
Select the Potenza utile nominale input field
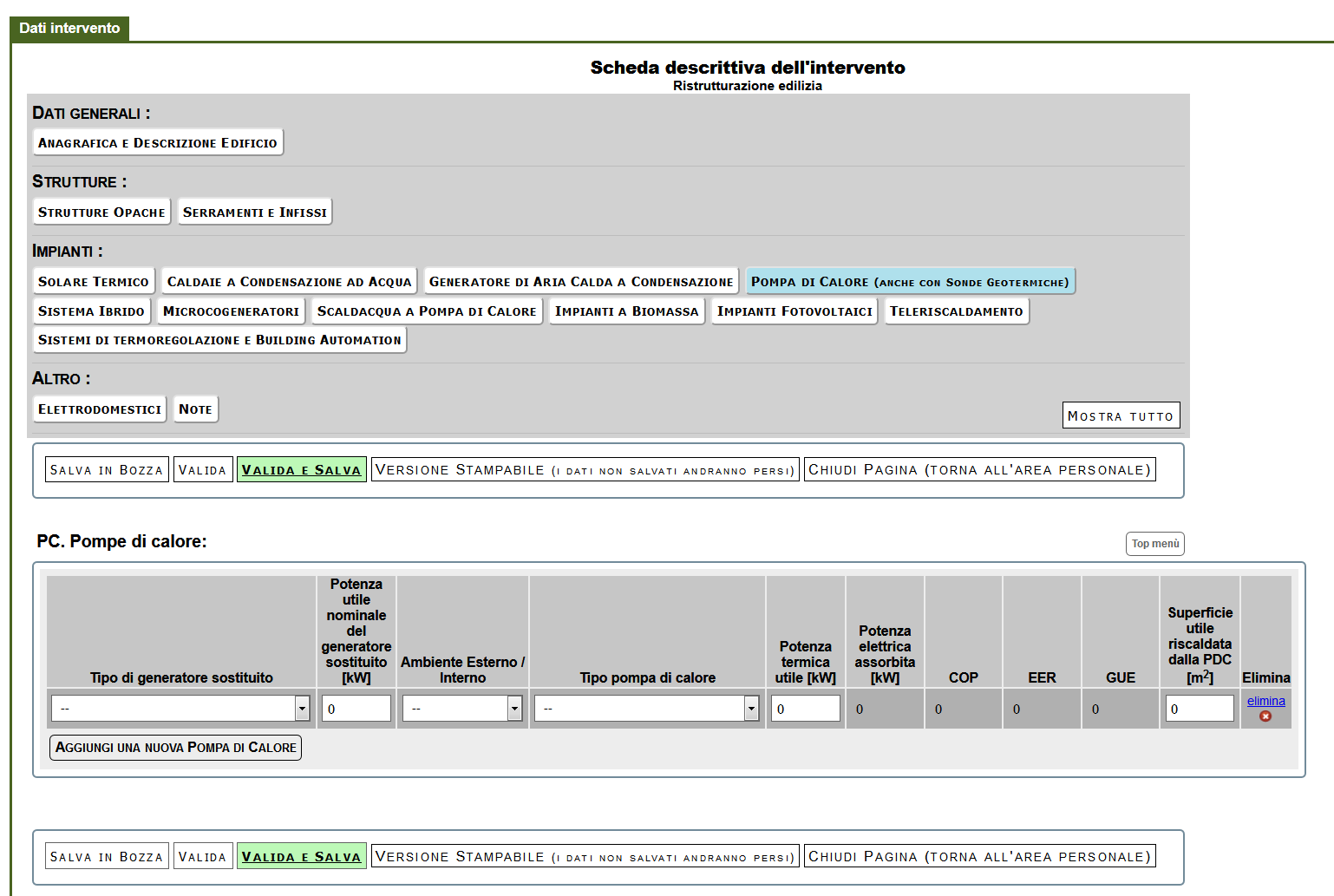pos(356,709)
